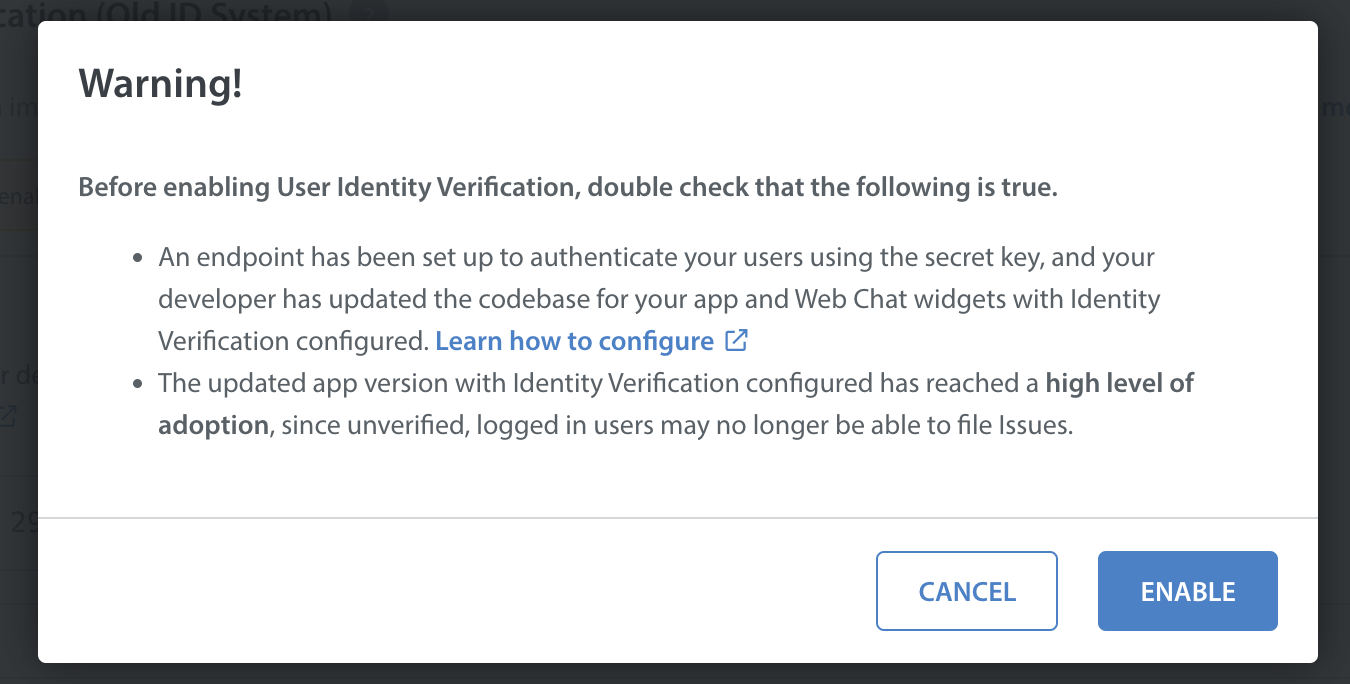The height and width of the screenshot is (684, 1350).
Task: Click the bold 'Before enabling User Identity Verification' sentence
Action: (x=568, y=188)
